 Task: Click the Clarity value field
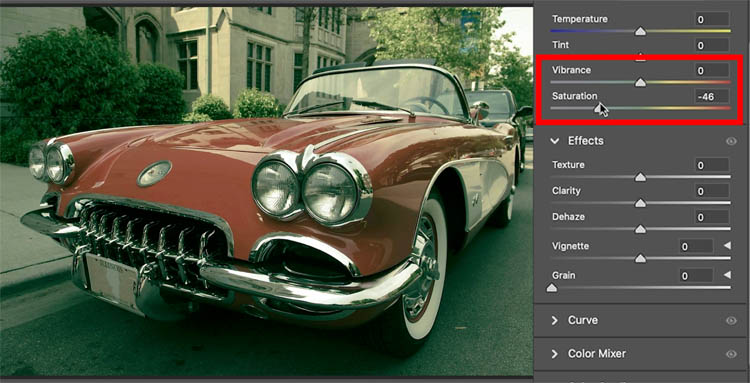coord(712,191)
